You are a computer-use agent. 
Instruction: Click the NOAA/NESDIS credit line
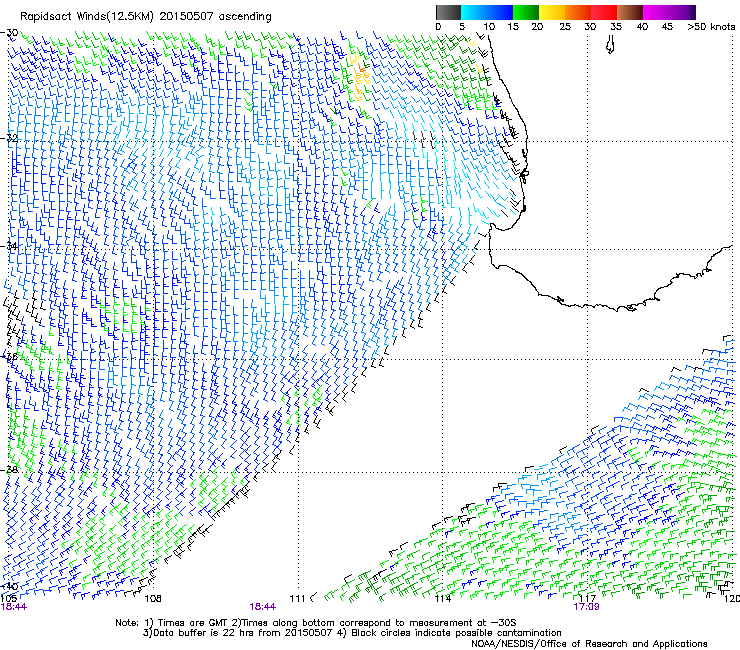coord(589,644)
